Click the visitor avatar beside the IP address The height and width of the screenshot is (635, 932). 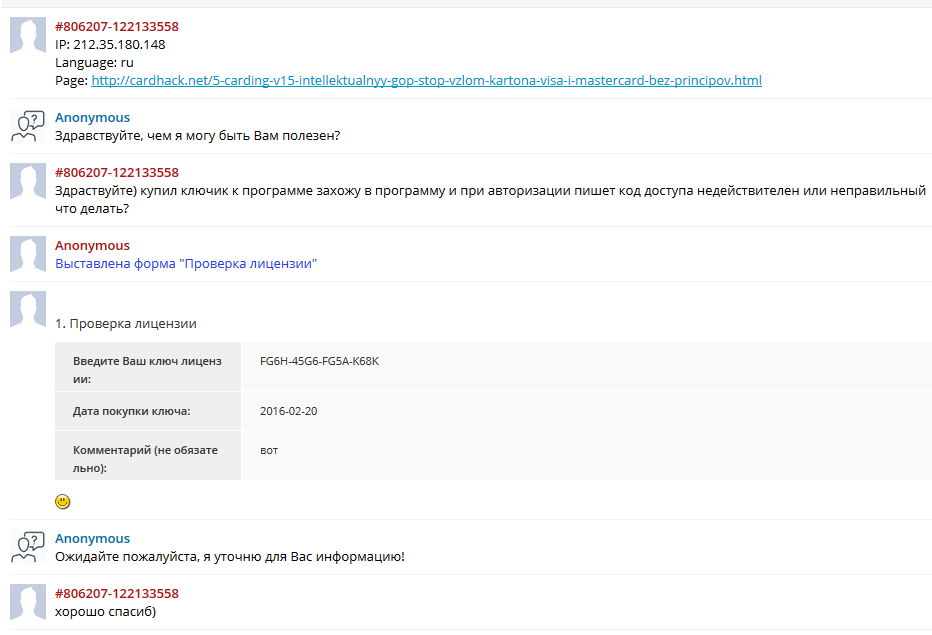point(28,35)
